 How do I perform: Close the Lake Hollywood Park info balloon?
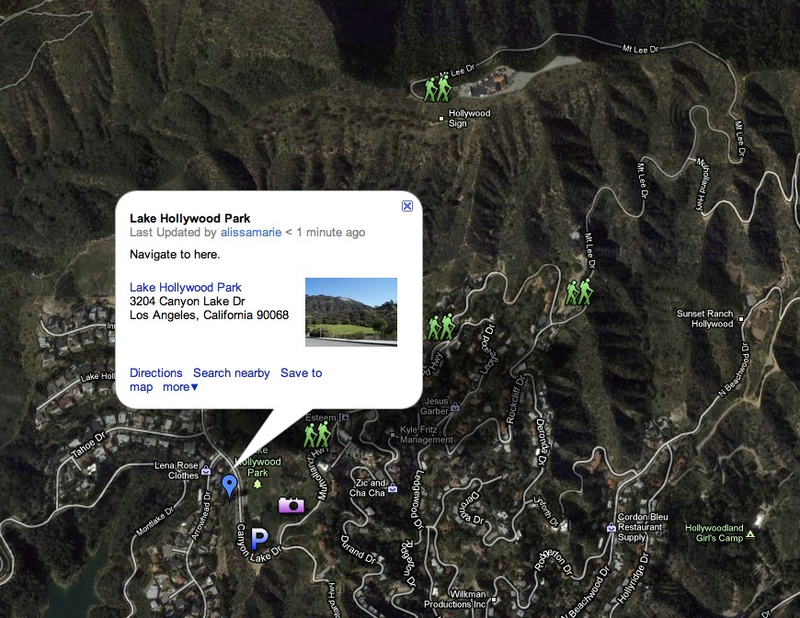click(407, 206)
